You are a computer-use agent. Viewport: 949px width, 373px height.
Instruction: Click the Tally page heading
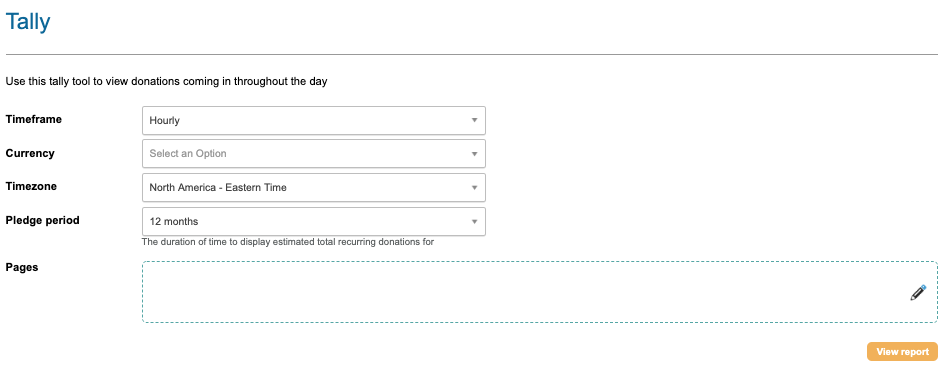click(28, 22)
